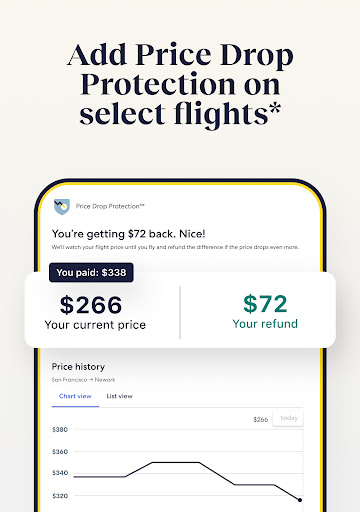This screenshot has height=512, width=360.
Task: Select the $72 refund amount
Action: pos(265,304)
